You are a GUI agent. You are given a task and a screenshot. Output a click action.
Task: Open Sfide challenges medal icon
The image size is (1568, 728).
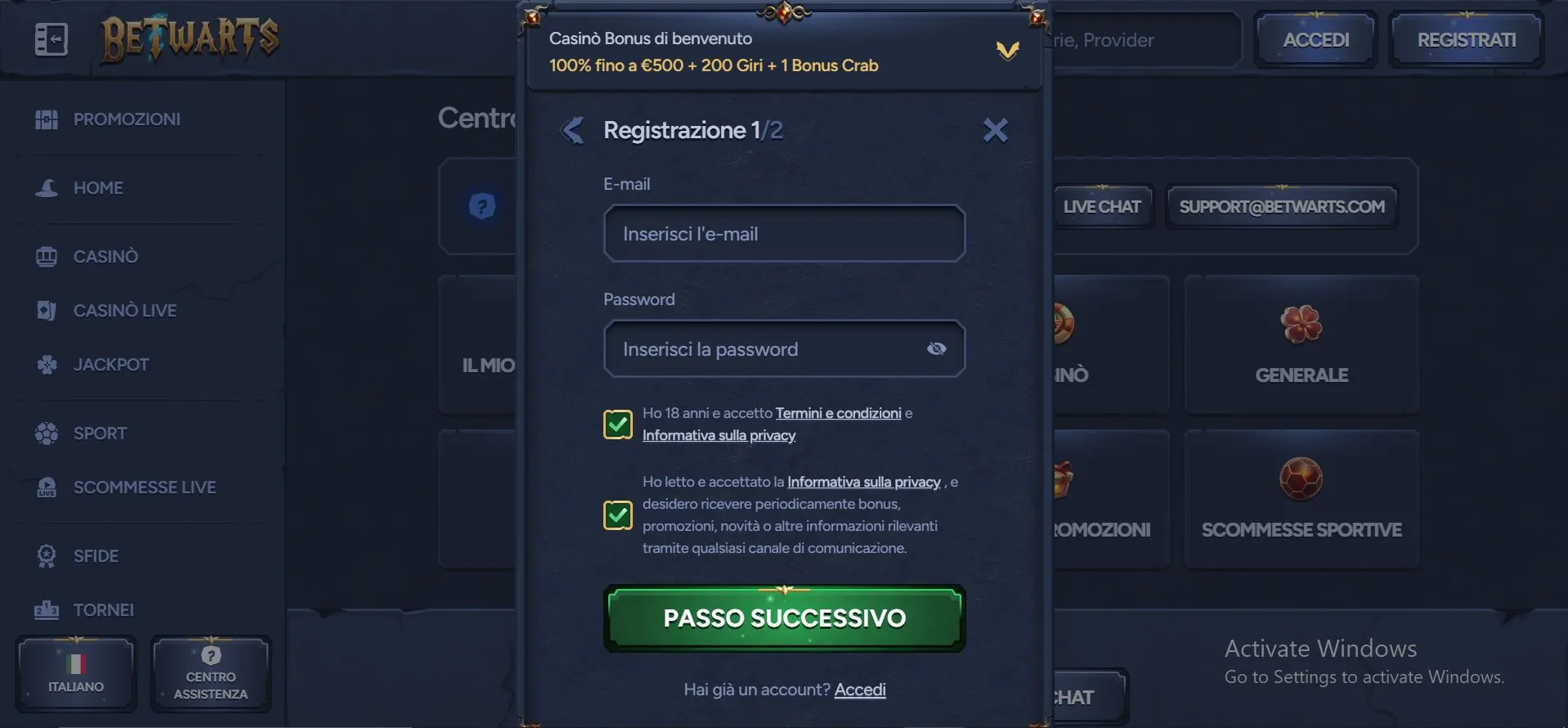pos(47,556)
